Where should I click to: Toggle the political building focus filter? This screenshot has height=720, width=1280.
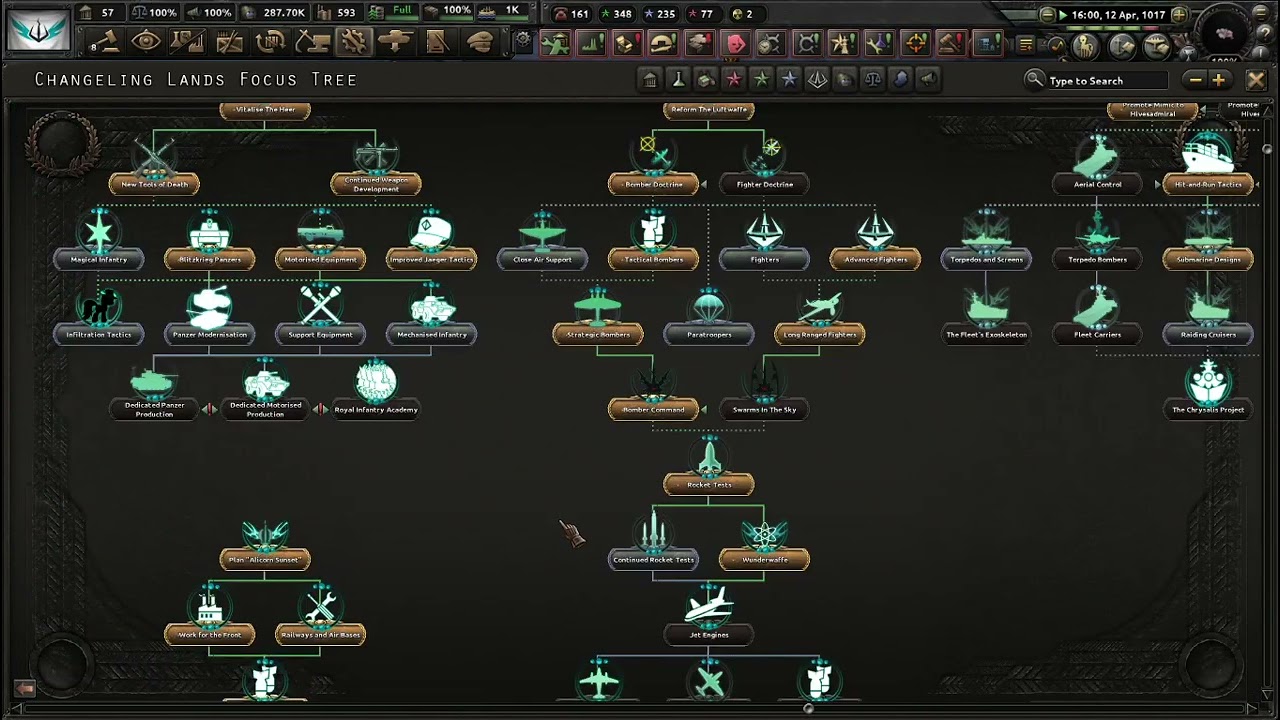[x=650, y=80]
